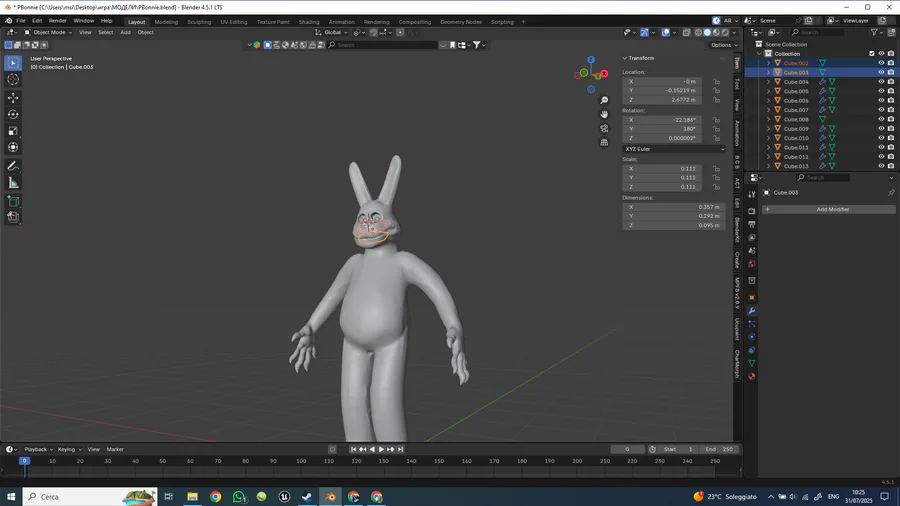Image resolution: width=900 pixels, height=506 pixels.
Task: Open the Modifiers wrench properties tab
Action: click(752, 311)
